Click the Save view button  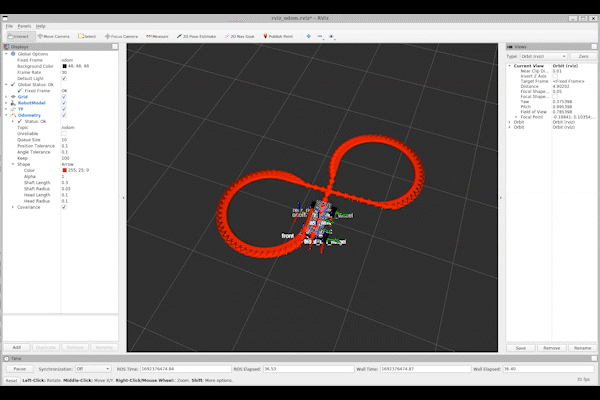pyautogui.click(x=520, y=348)
